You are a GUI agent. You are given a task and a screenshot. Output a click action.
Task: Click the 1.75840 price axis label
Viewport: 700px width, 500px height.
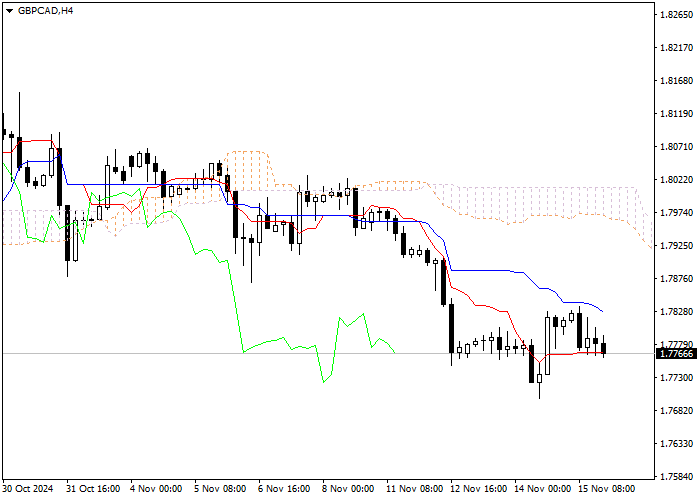tap(676, 477)
